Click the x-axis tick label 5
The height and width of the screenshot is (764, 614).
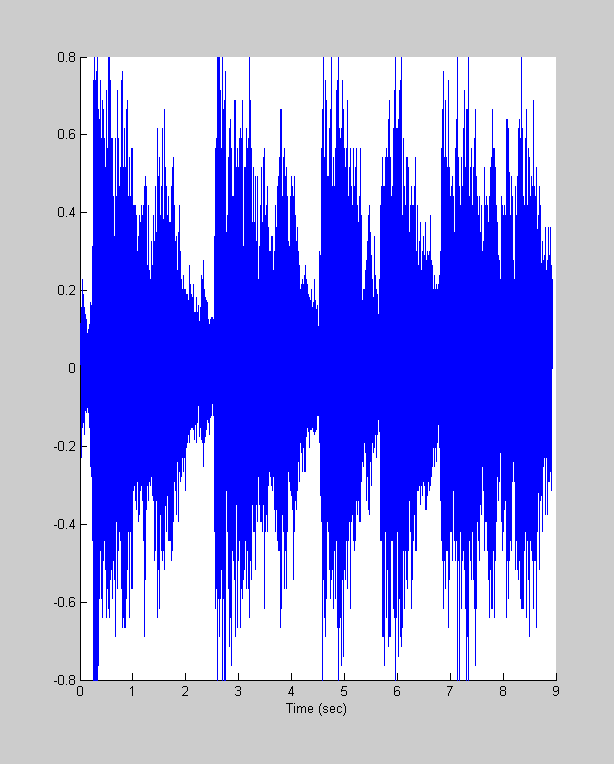344,691
